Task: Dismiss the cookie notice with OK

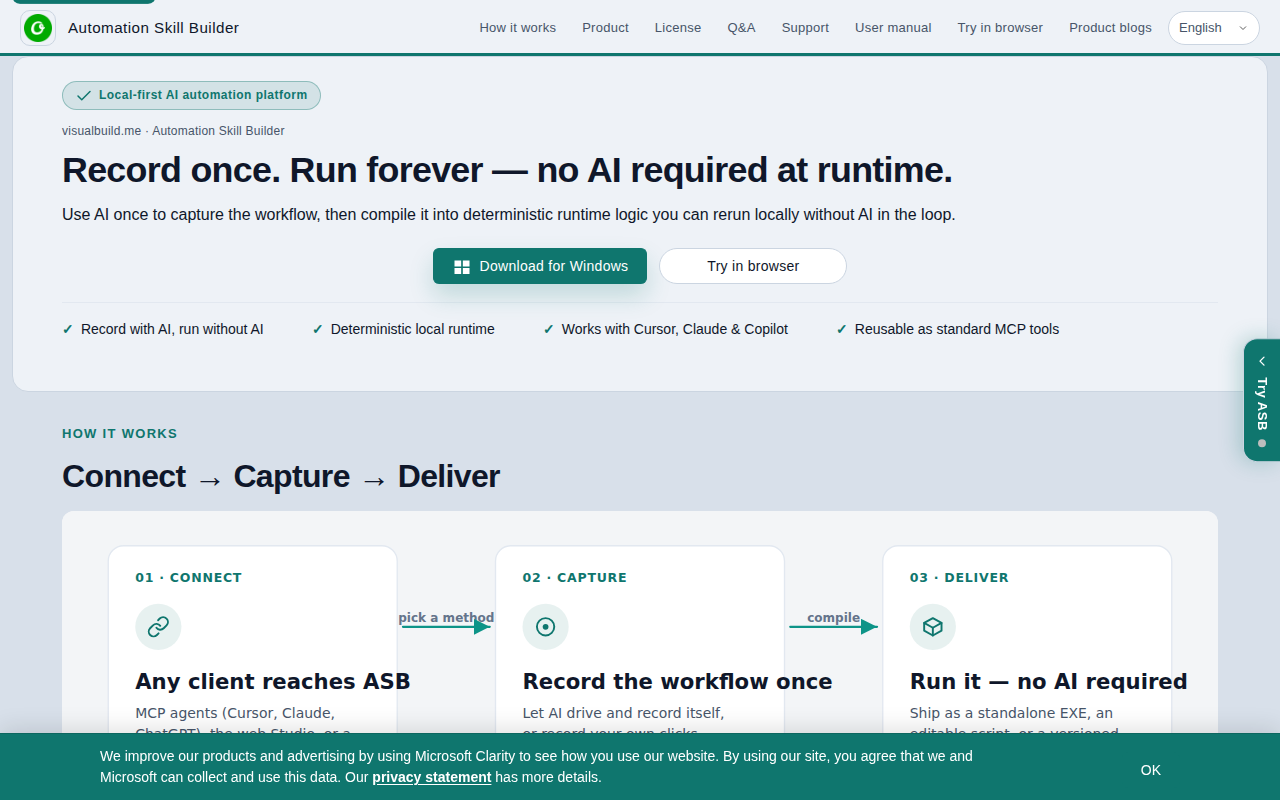Action: coord(1151,770)
